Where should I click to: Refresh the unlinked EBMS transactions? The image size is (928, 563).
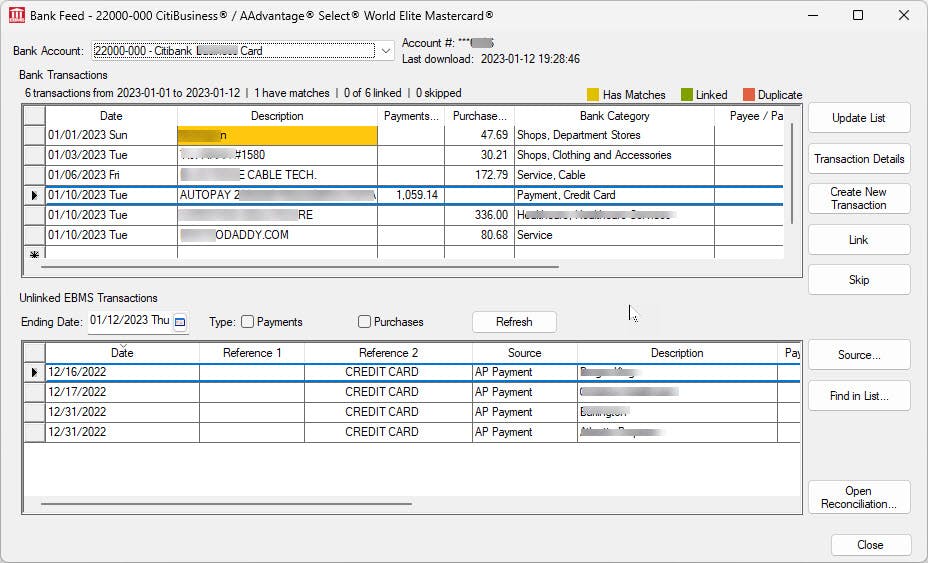514,322
